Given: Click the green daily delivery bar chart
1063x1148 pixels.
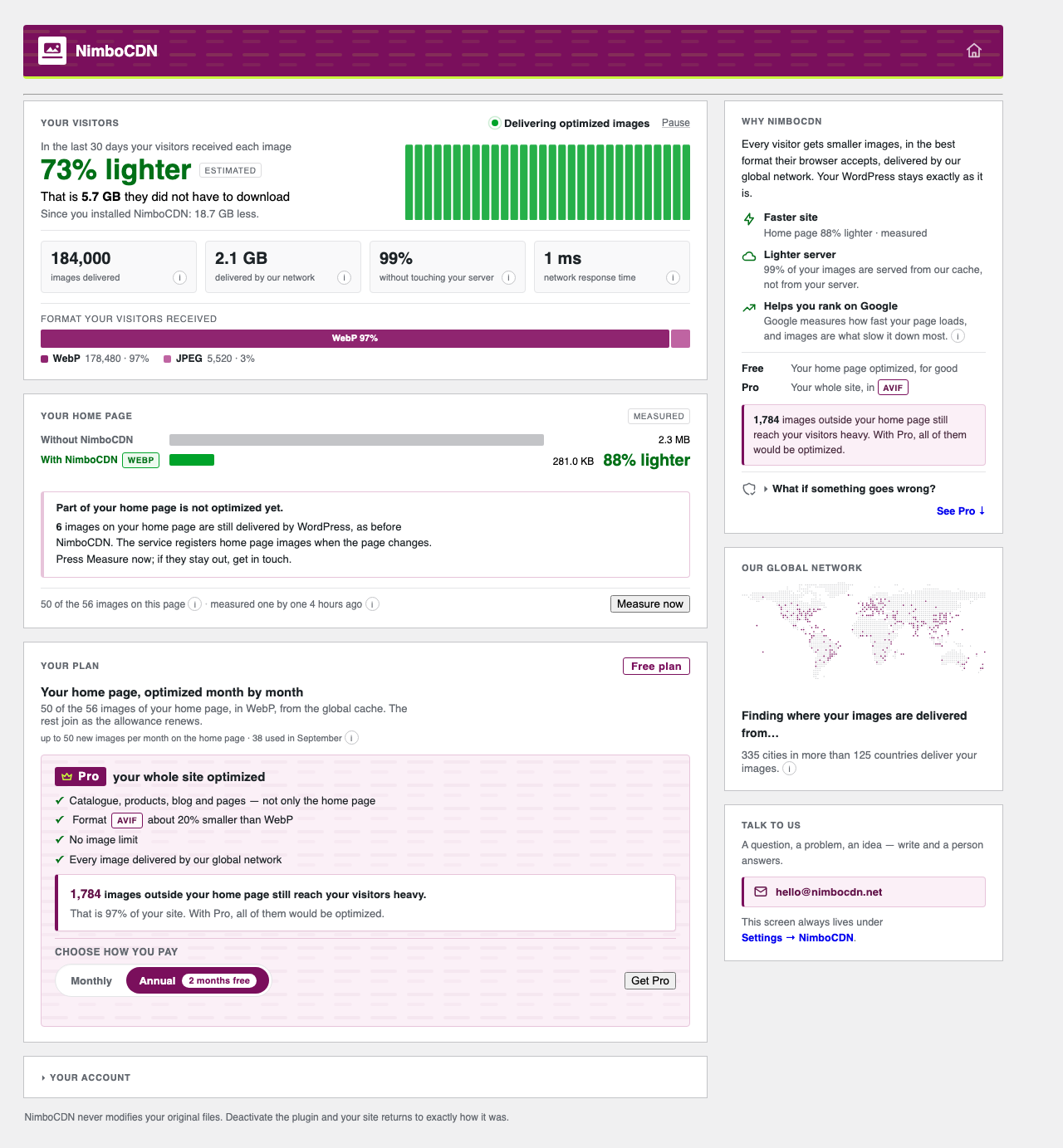Looking at the screenshot, I should point(547,182).
